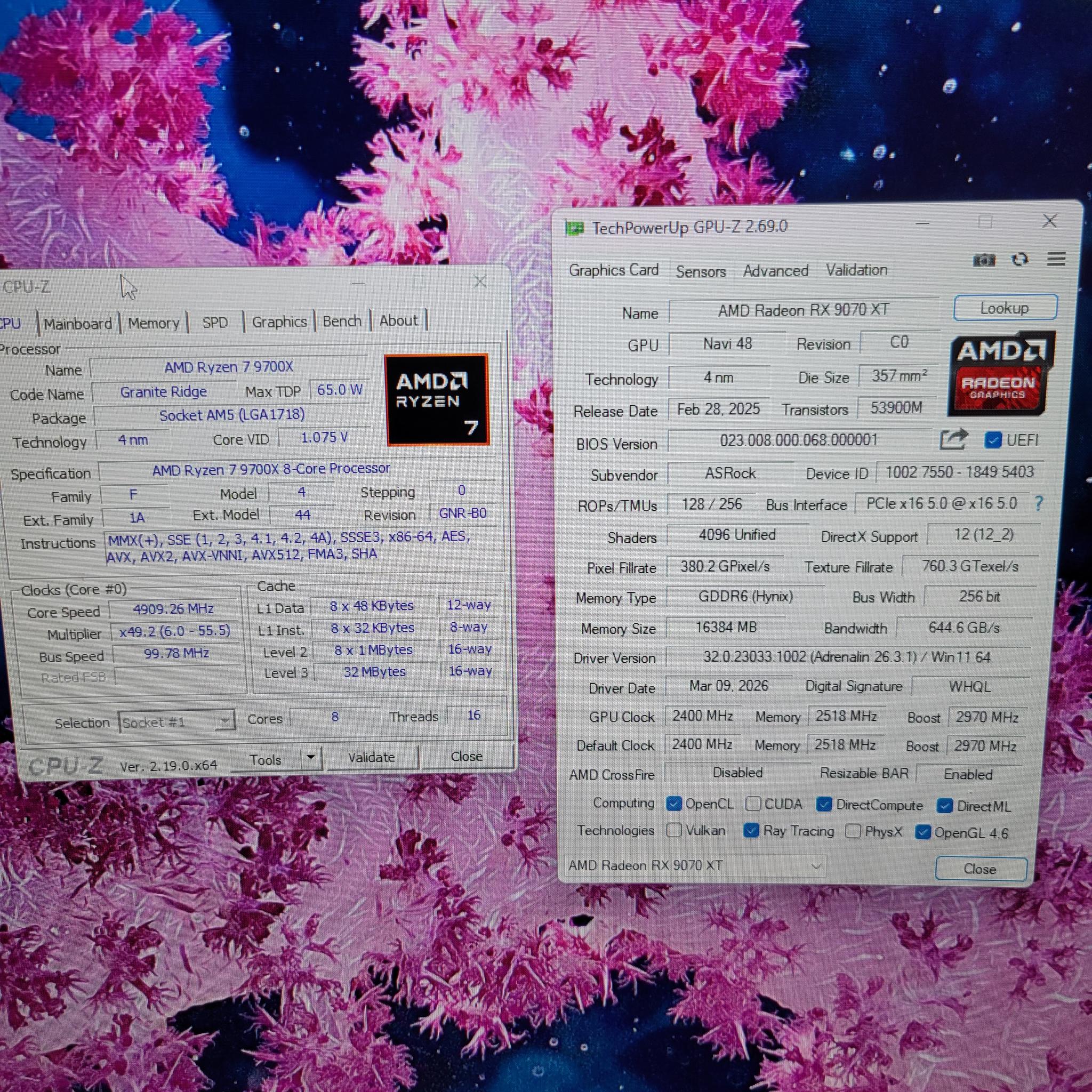The width and height of the screenshot is (1092, 1092).
Task: Switch to the Advanced tab
Action: (x=775, y=271)
